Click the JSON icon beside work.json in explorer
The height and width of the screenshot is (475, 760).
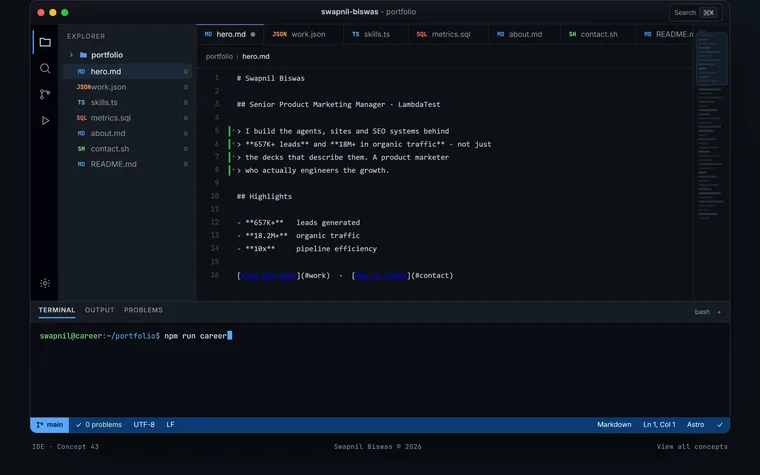coord(83,87)
